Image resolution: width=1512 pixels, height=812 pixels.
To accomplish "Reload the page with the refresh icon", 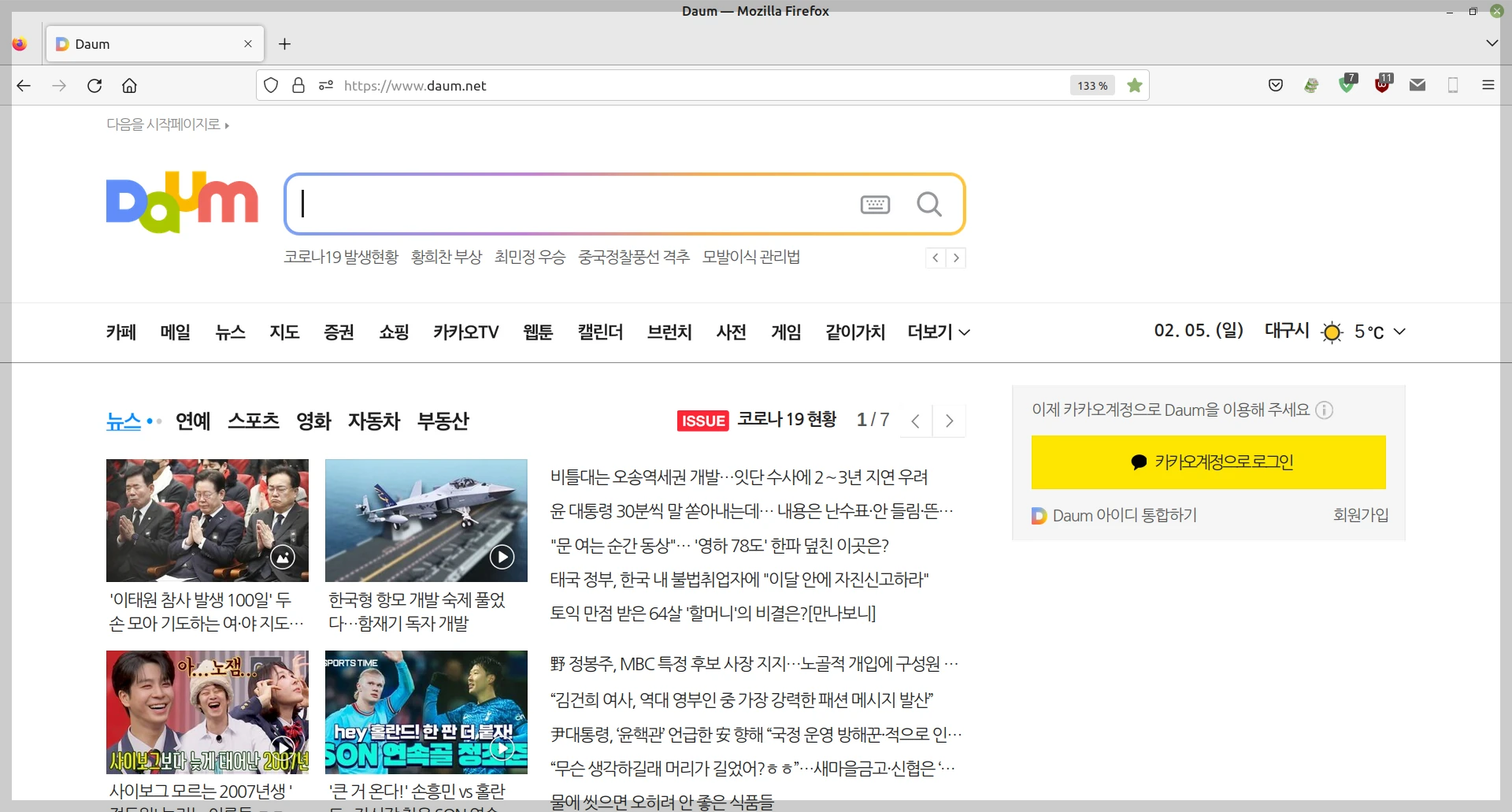I will [94, 85].
